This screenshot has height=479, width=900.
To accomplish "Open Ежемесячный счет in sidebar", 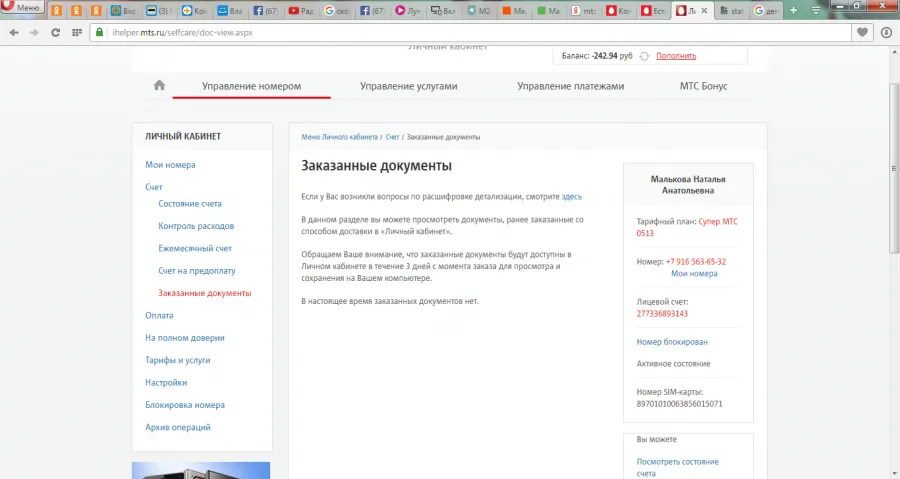I will [x=195, y=248].
